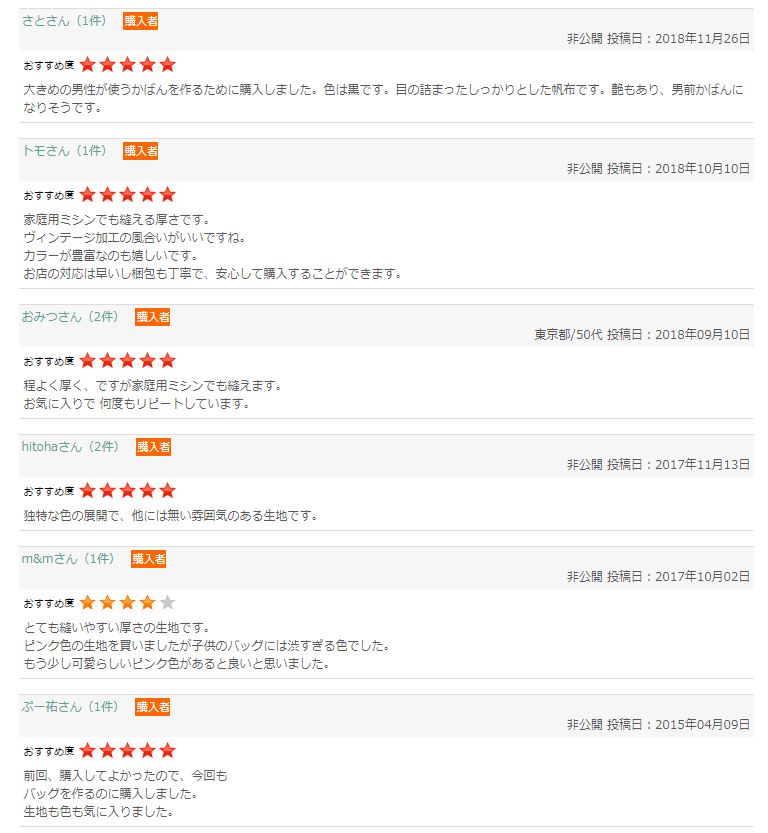The image size is (768, 833).
Task: Open reviewer おみつさん profile link
Action: tap(52, 317)
